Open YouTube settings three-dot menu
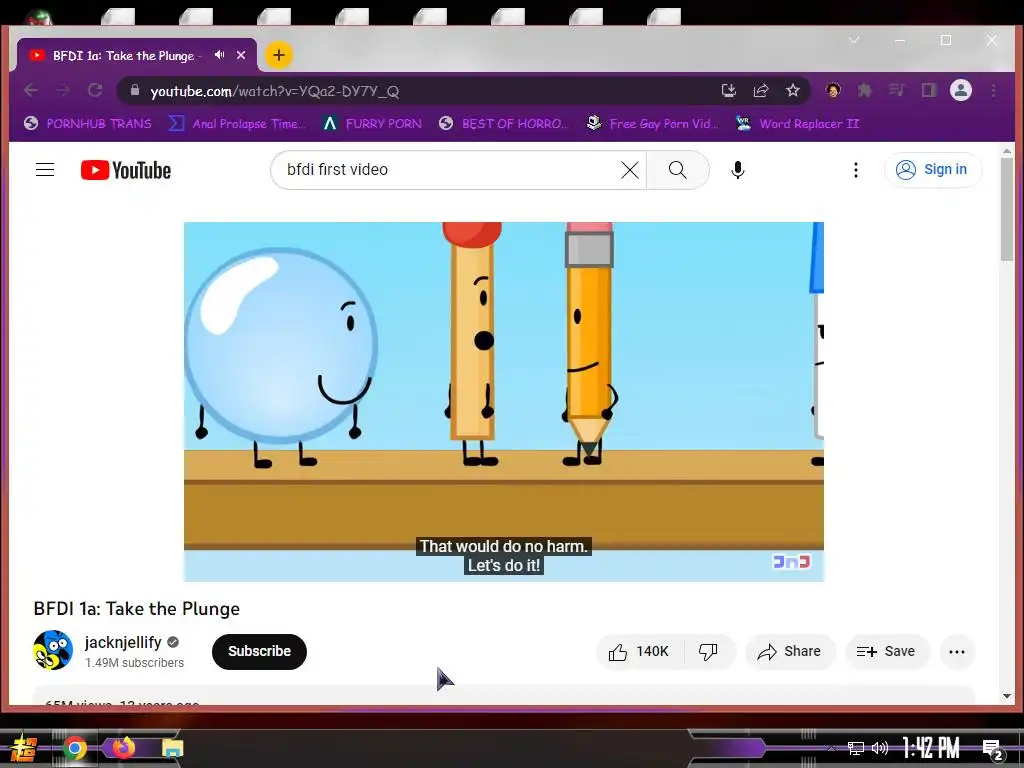This screenshot has width=1024, height=768. [x=856, y=170]
